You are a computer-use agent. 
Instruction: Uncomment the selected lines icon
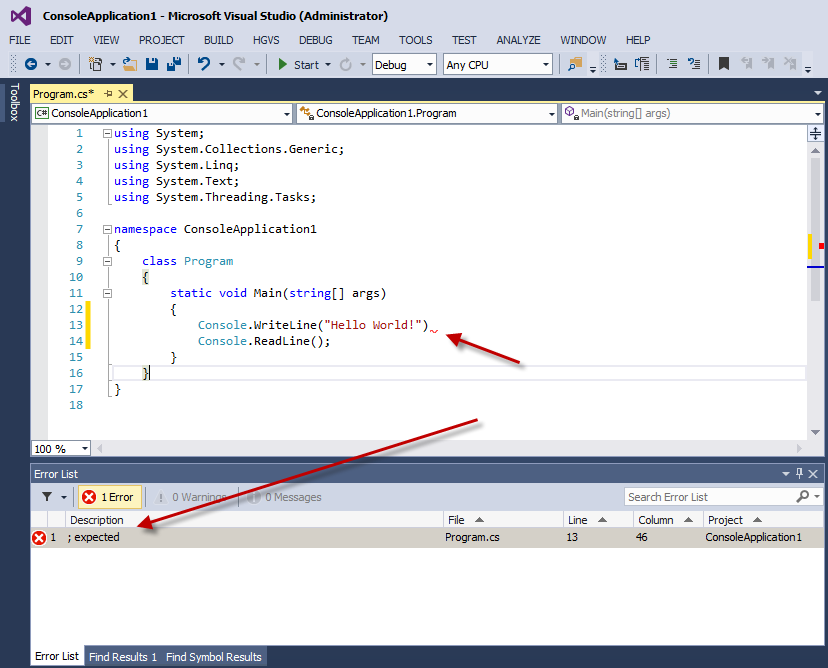(694, 64)
